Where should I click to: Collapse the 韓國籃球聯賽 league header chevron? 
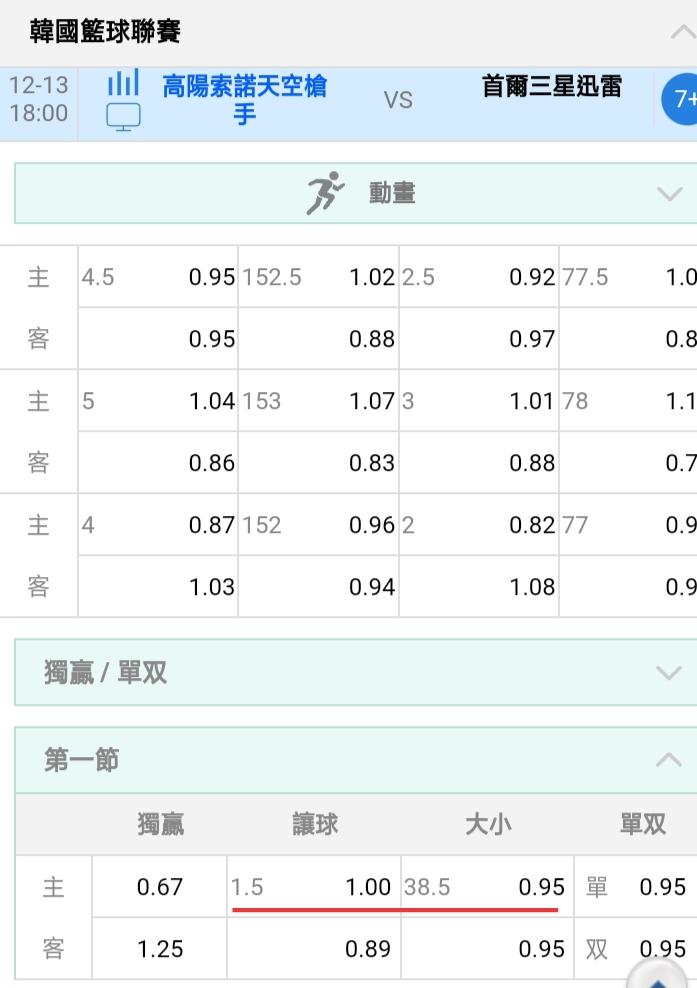pyautogui.click(x=683, y=32)
